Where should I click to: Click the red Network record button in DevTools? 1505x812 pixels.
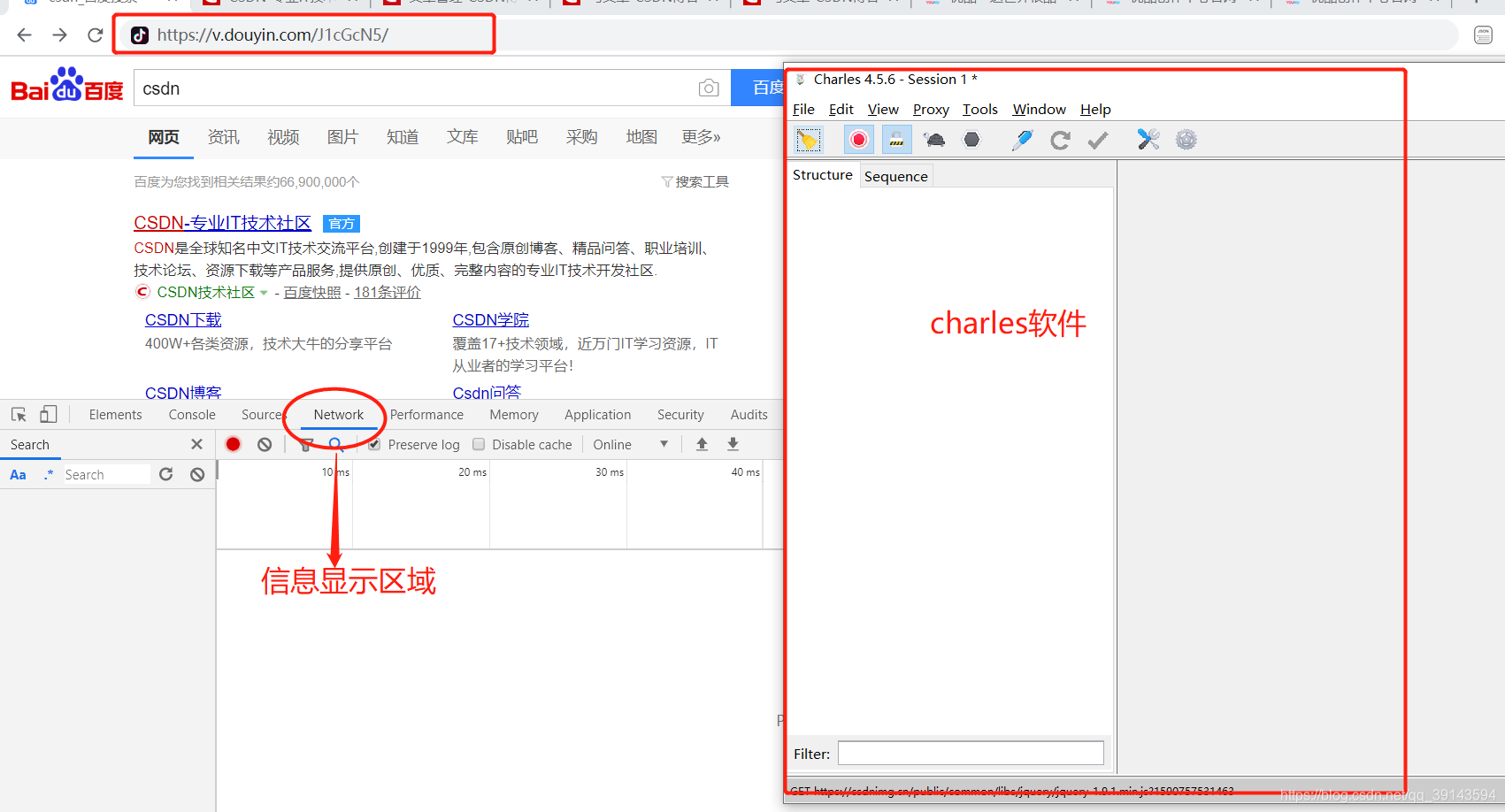coord(233,444)
